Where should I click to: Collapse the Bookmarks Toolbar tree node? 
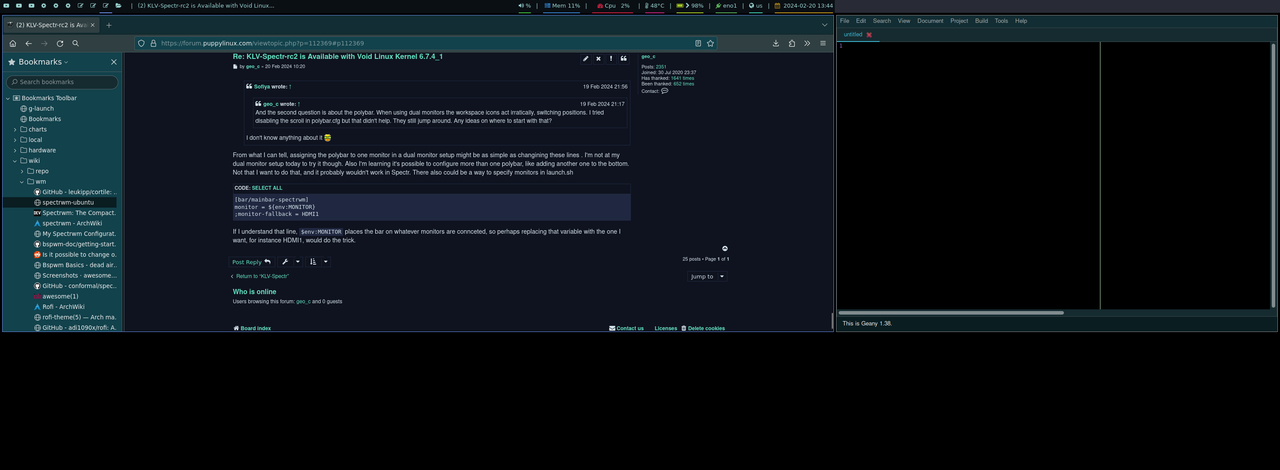[8, 98]
